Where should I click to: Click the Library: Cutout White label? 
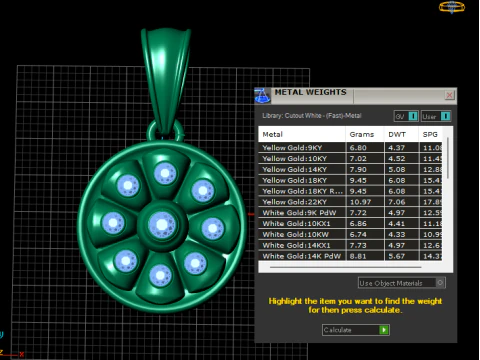tap(312, 116)
